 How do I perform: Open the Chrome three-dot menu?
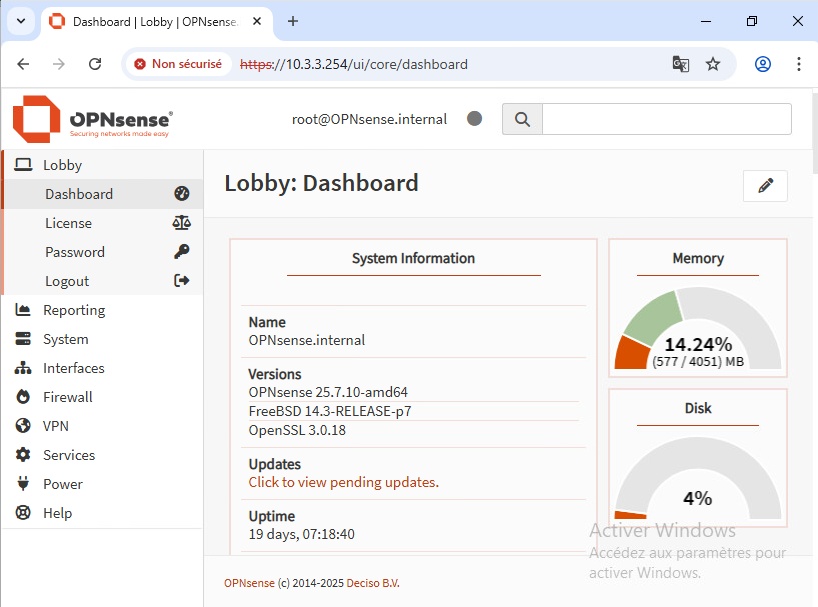pos(799,64)
